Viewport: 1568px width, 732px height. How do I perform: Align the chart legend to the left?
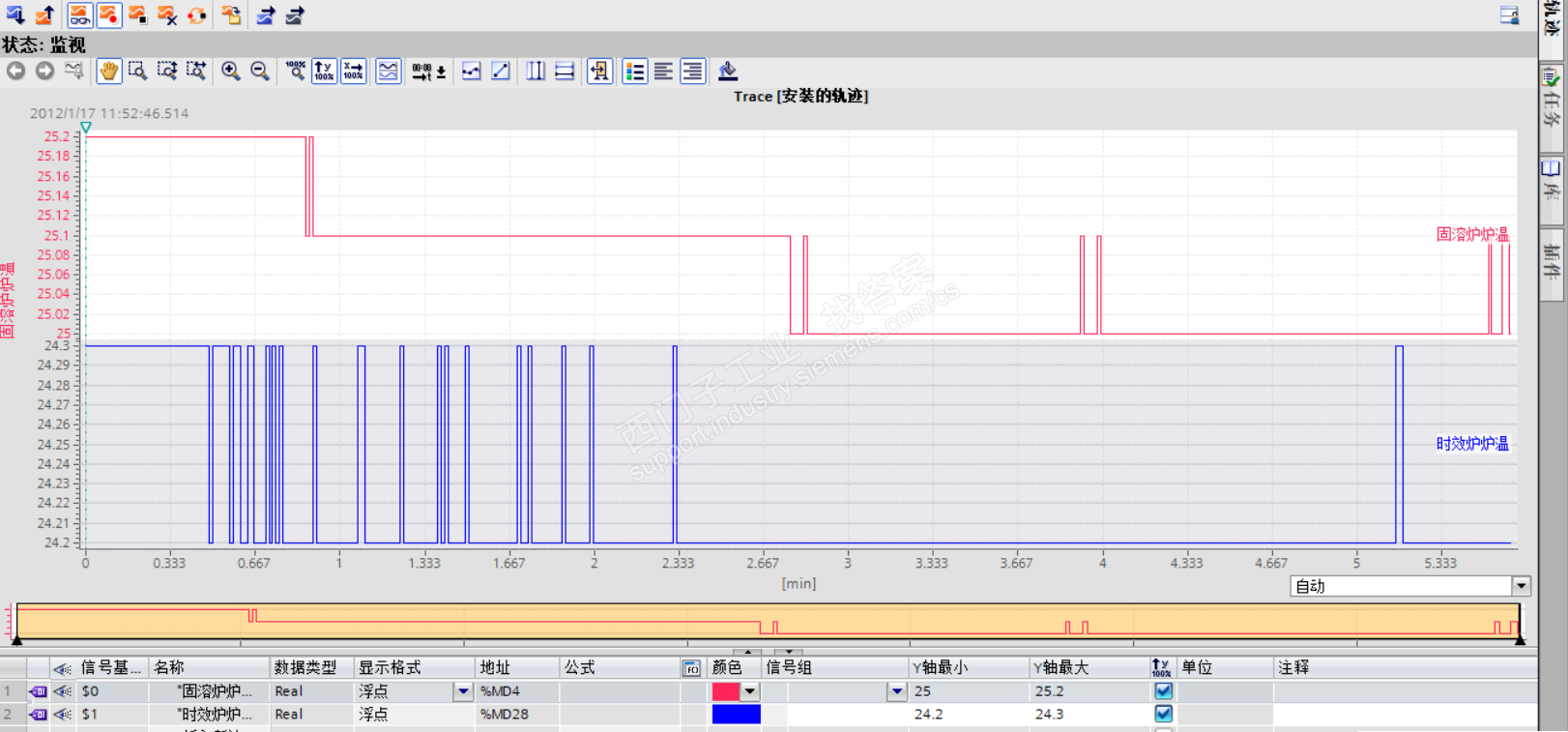[x=664, y=71]
